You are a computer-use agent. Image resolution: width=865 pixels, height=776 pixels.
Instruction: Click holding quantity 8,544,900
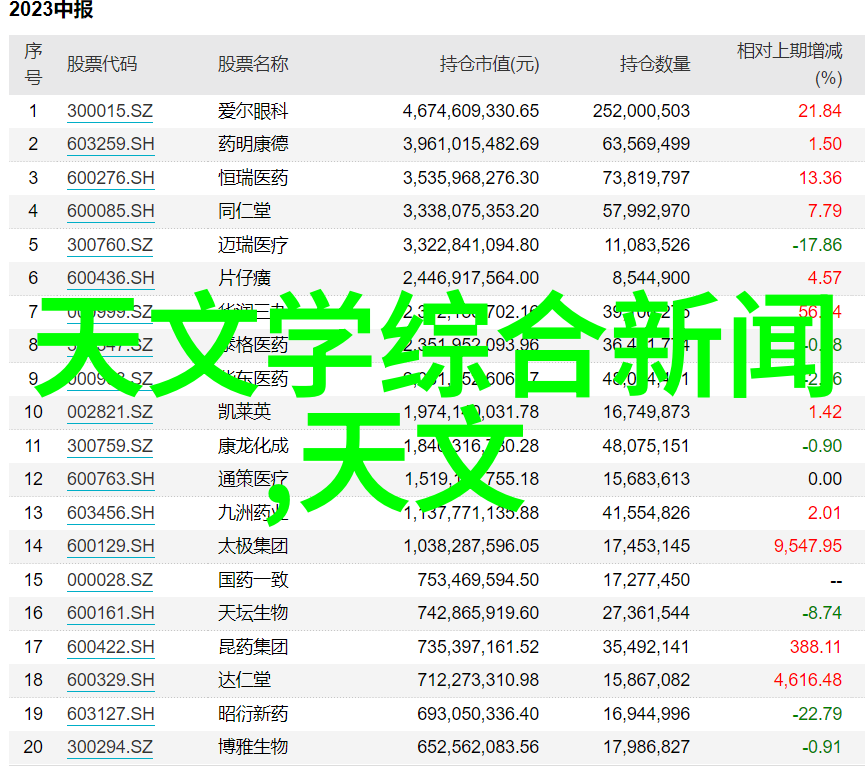(651, 277)
